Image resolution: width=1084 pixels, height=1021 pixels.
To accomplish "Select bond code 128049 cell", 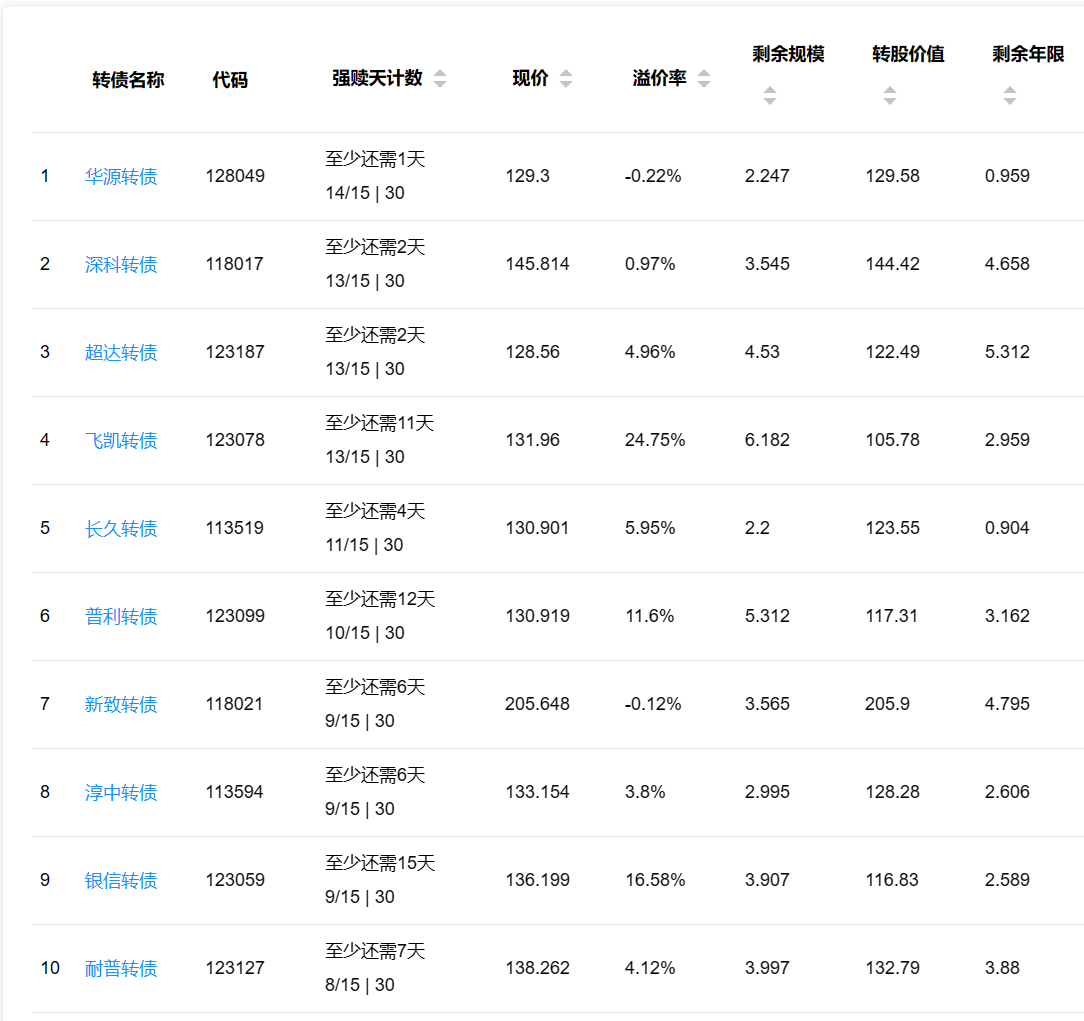I will tap(235, 176).
